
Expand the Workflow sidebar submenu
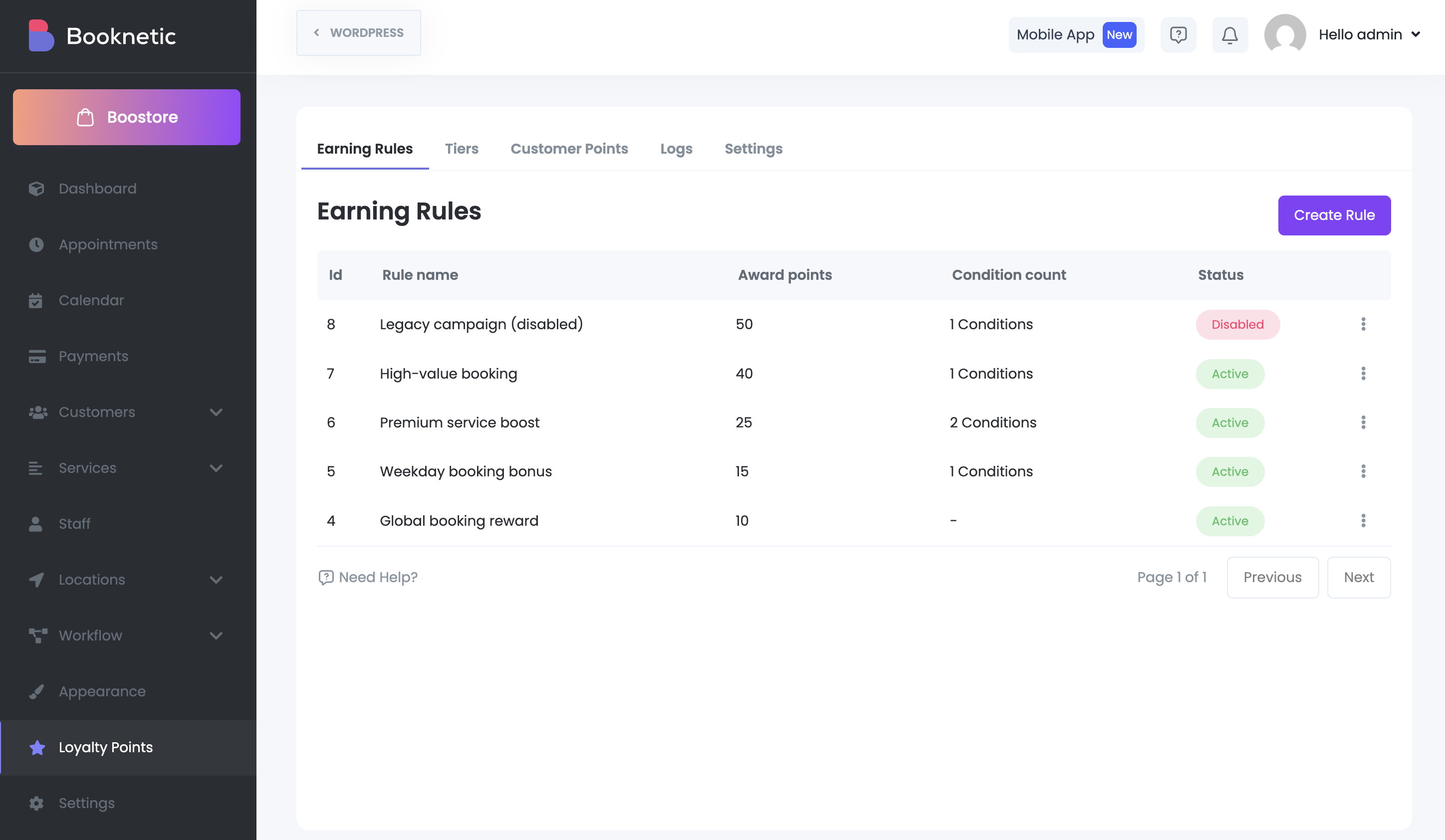coord(216,635)
